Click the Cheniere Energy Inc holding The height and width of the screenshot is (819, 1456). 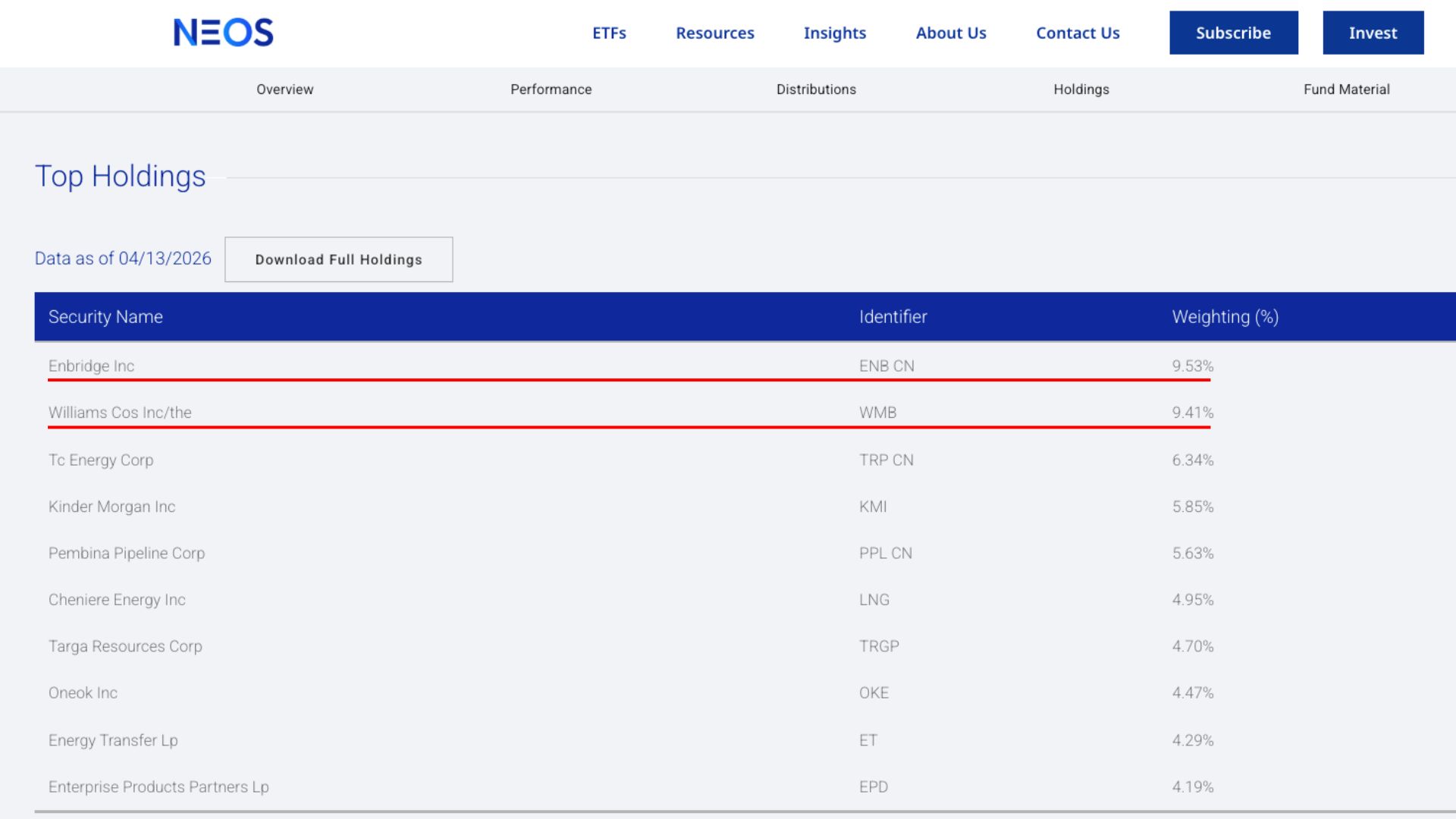(x=117, y=600)
